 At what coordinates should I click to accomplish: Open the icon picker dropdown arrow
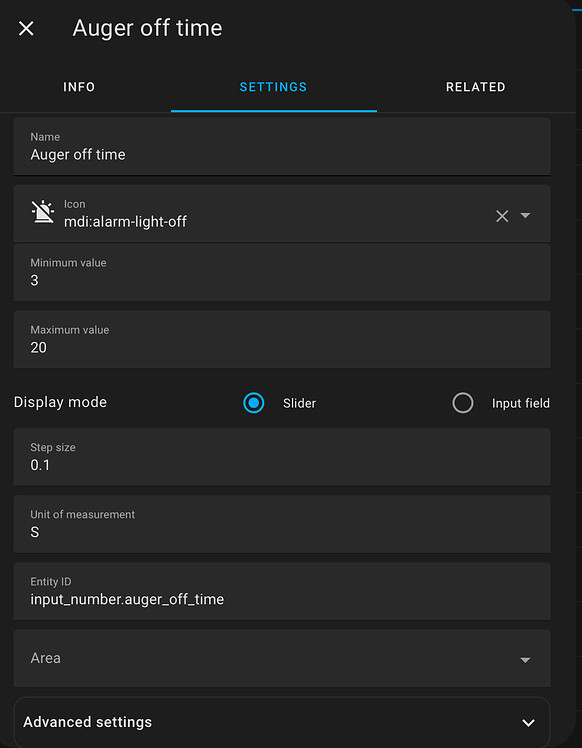tap(525, 216)
